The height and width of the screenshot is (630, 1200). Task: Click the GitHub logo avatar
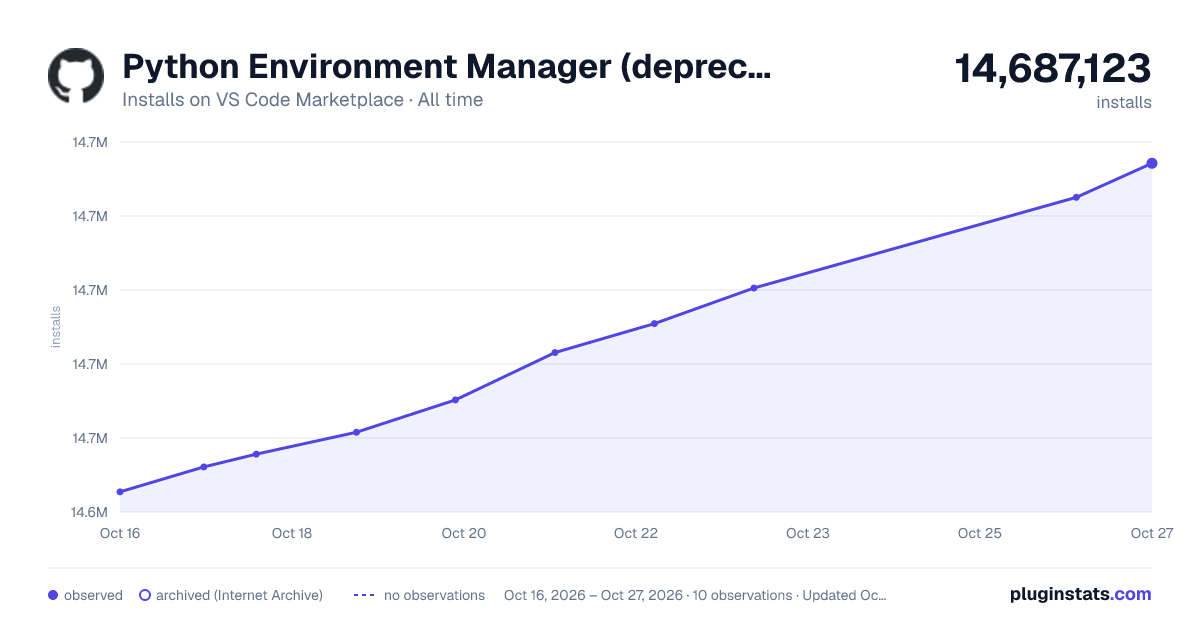(x=76, y=75)
